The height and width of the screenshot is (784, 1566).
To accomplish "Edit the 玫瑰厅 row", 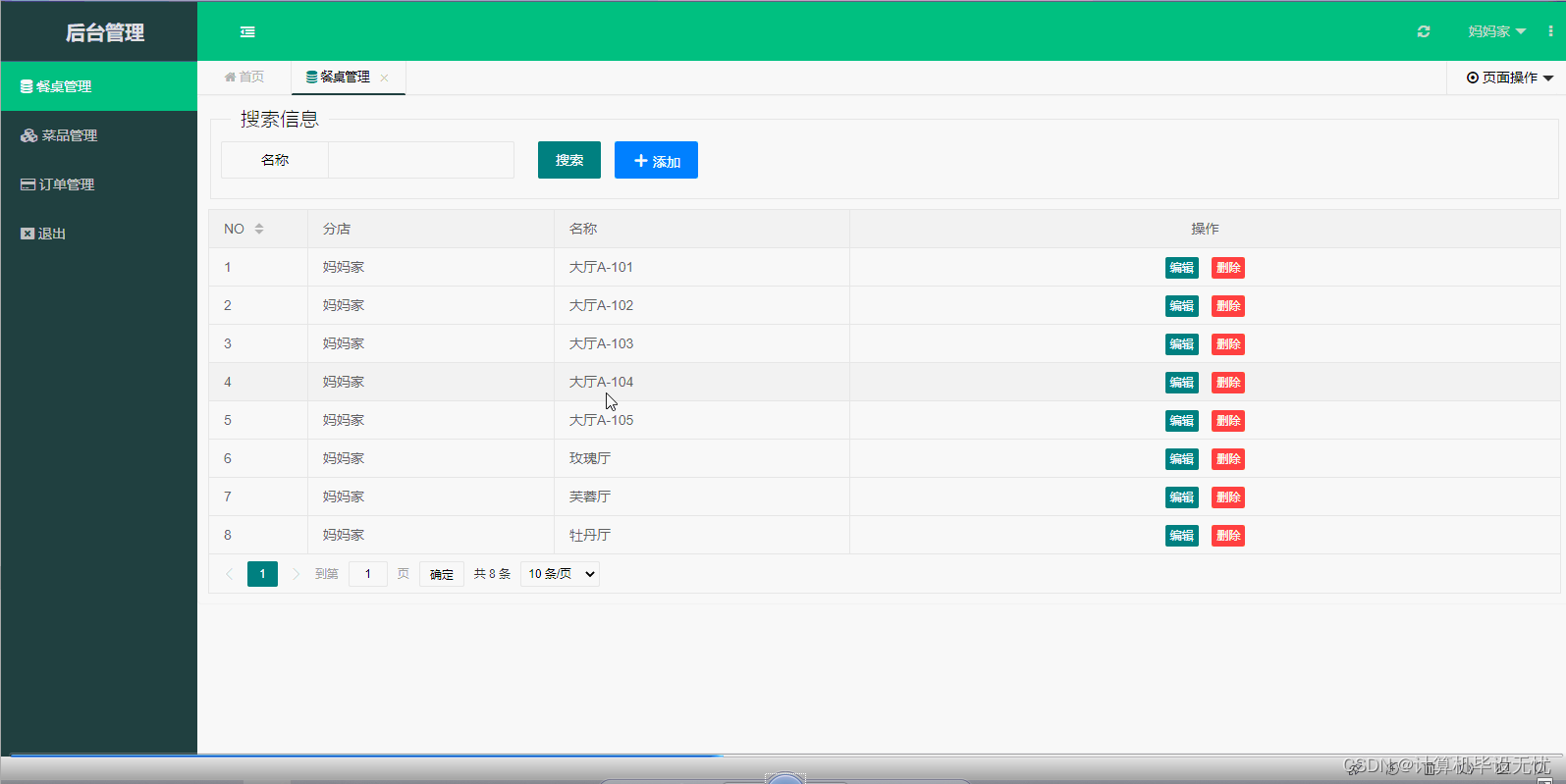I will pos(1182,459).
